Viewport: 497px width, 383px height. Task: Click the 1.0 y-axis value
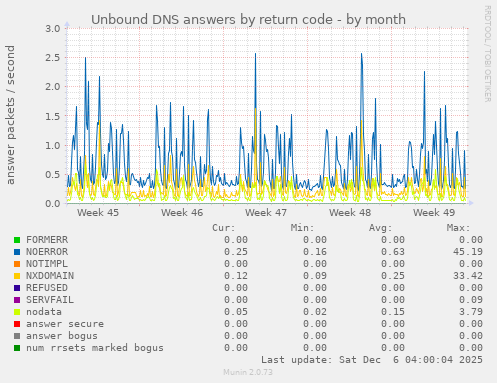point(53,145)
